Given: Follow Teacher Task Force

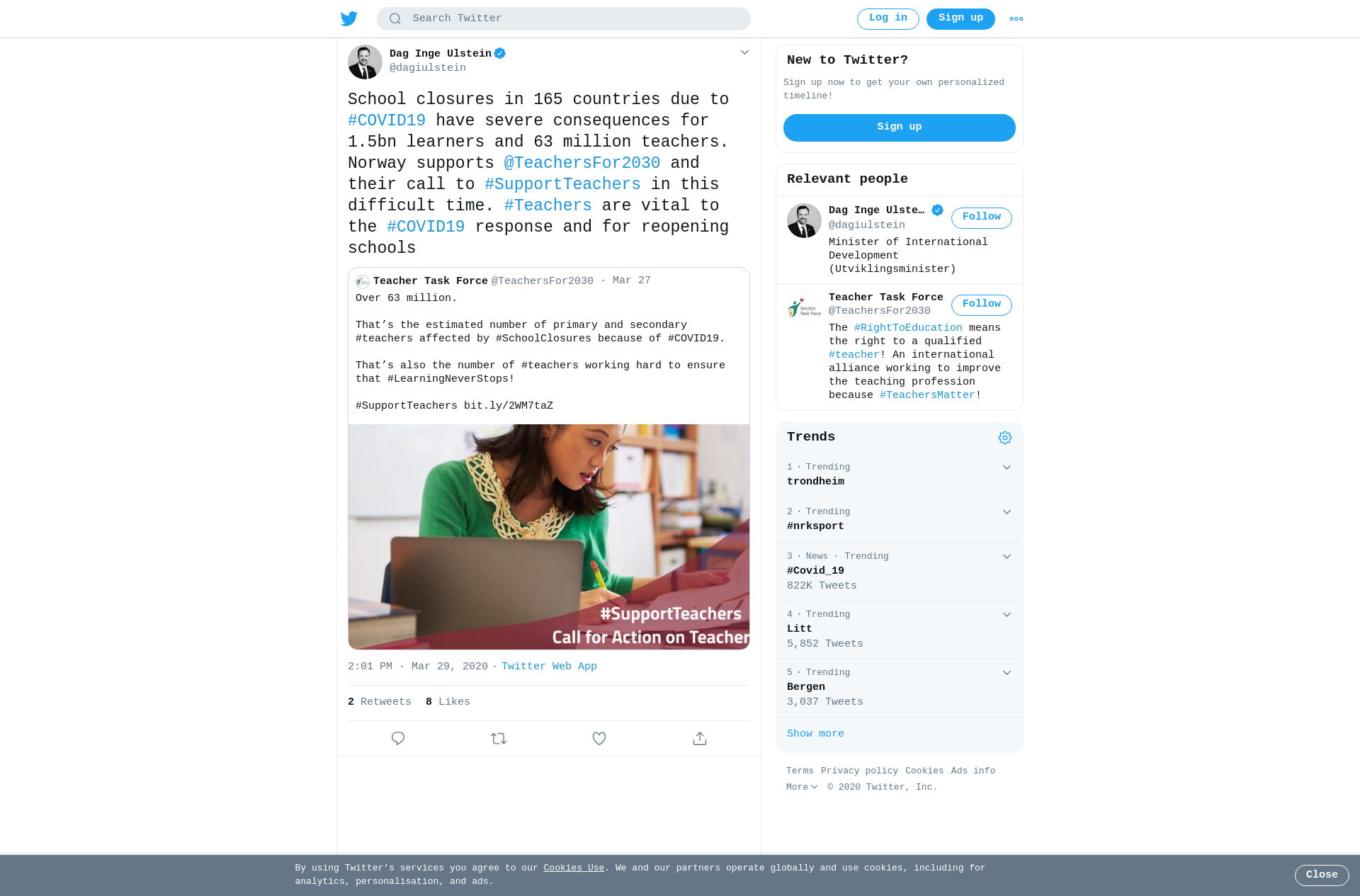Looking at the screenshot, I should coord(981,305).
